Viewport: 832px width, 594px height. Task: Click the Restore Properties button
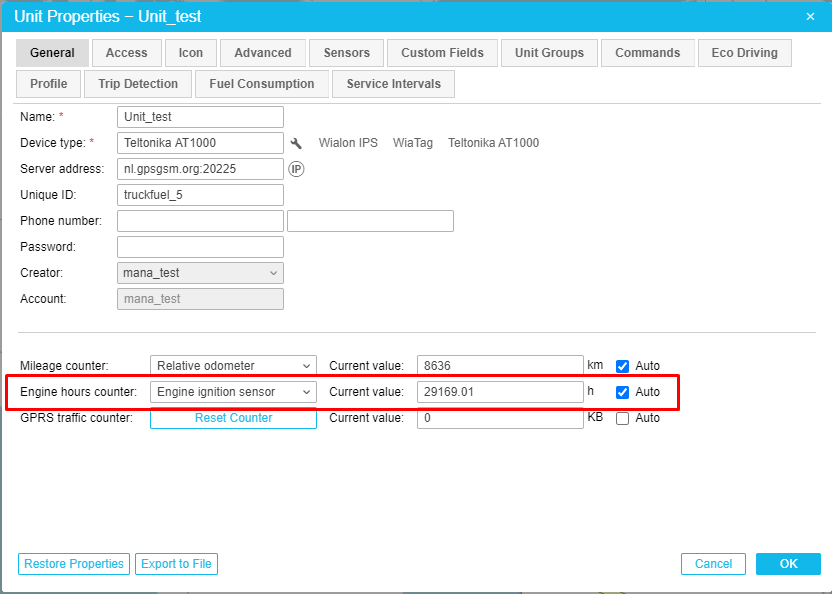click(74, 564)
